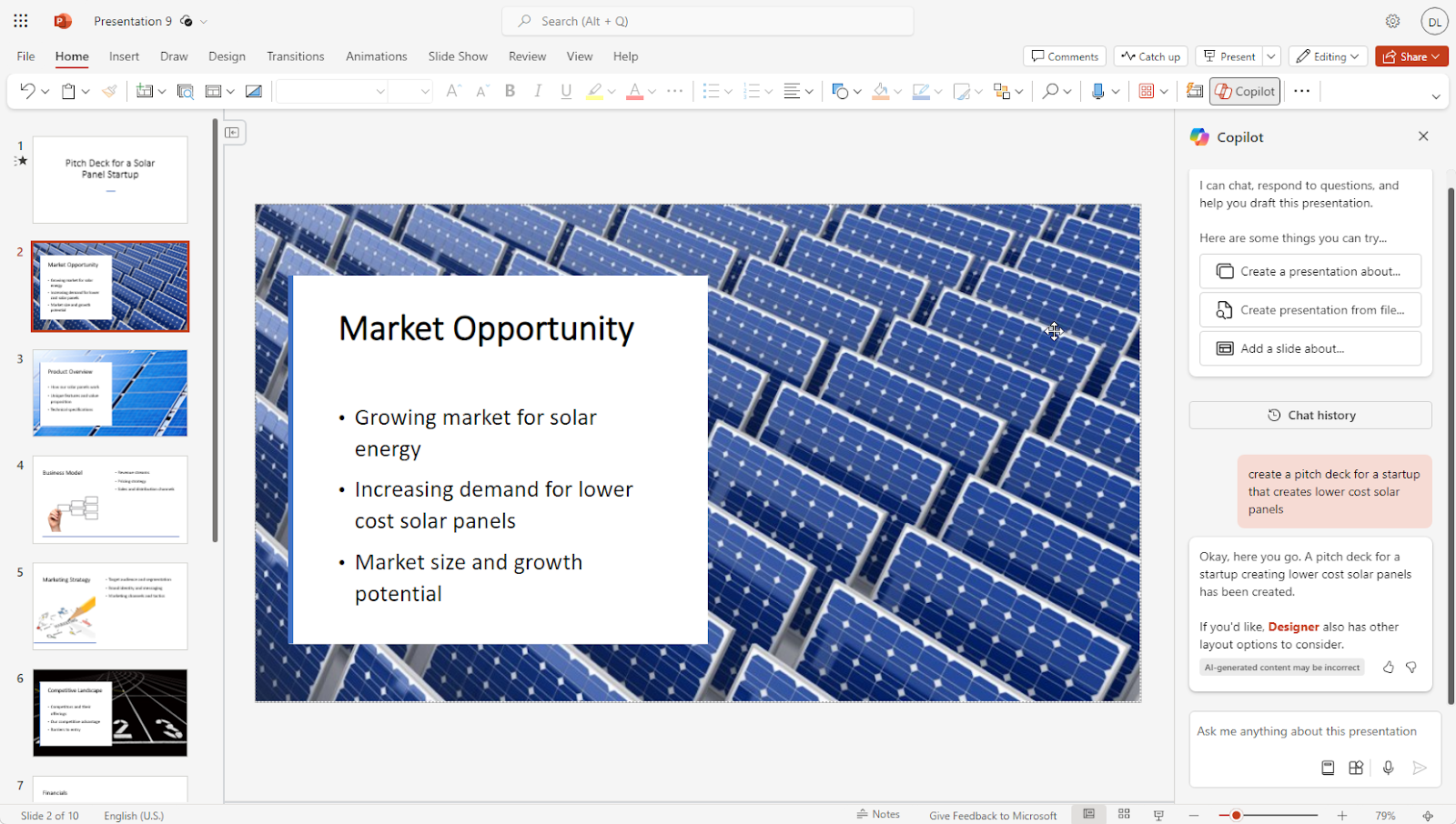Click the microphone icon in the Copilot chat box
Viewport: 1456px width, 824px height.
click(x=1388, y=768)
